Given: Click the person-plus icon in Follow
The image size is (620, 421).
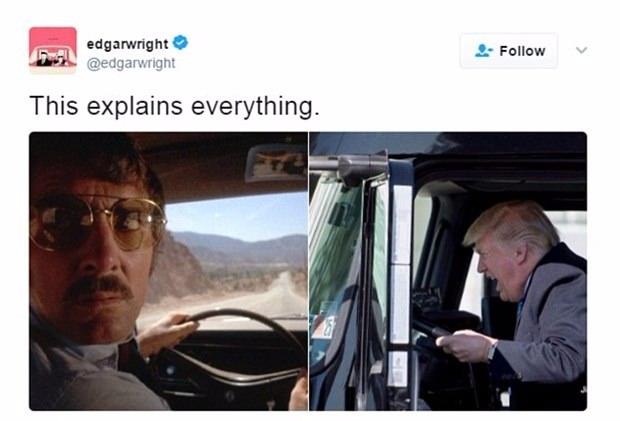Looking at the screenshot, I should [483, 51].
